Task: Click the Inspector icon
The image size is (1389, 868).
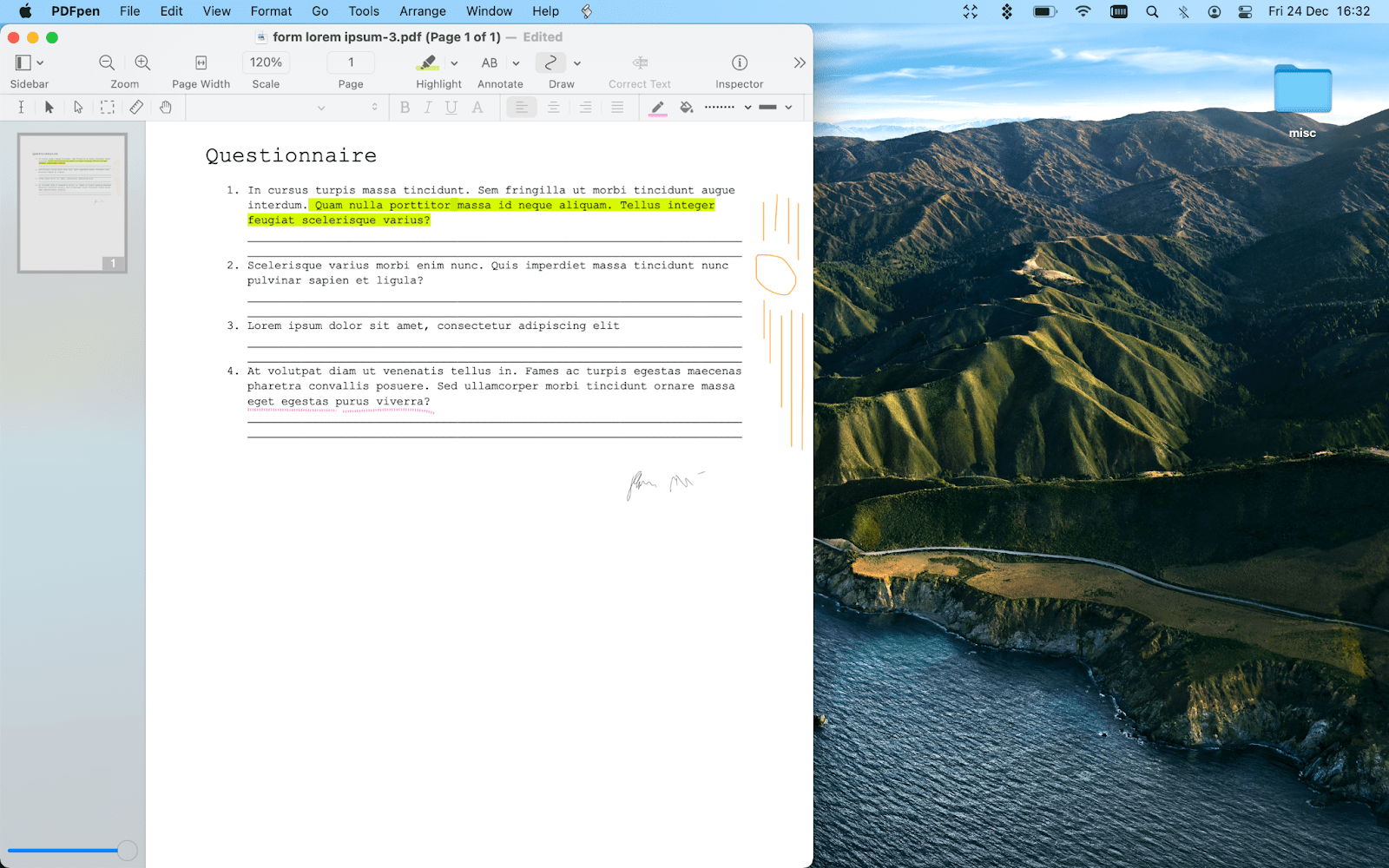Action: tap(739, 62)
